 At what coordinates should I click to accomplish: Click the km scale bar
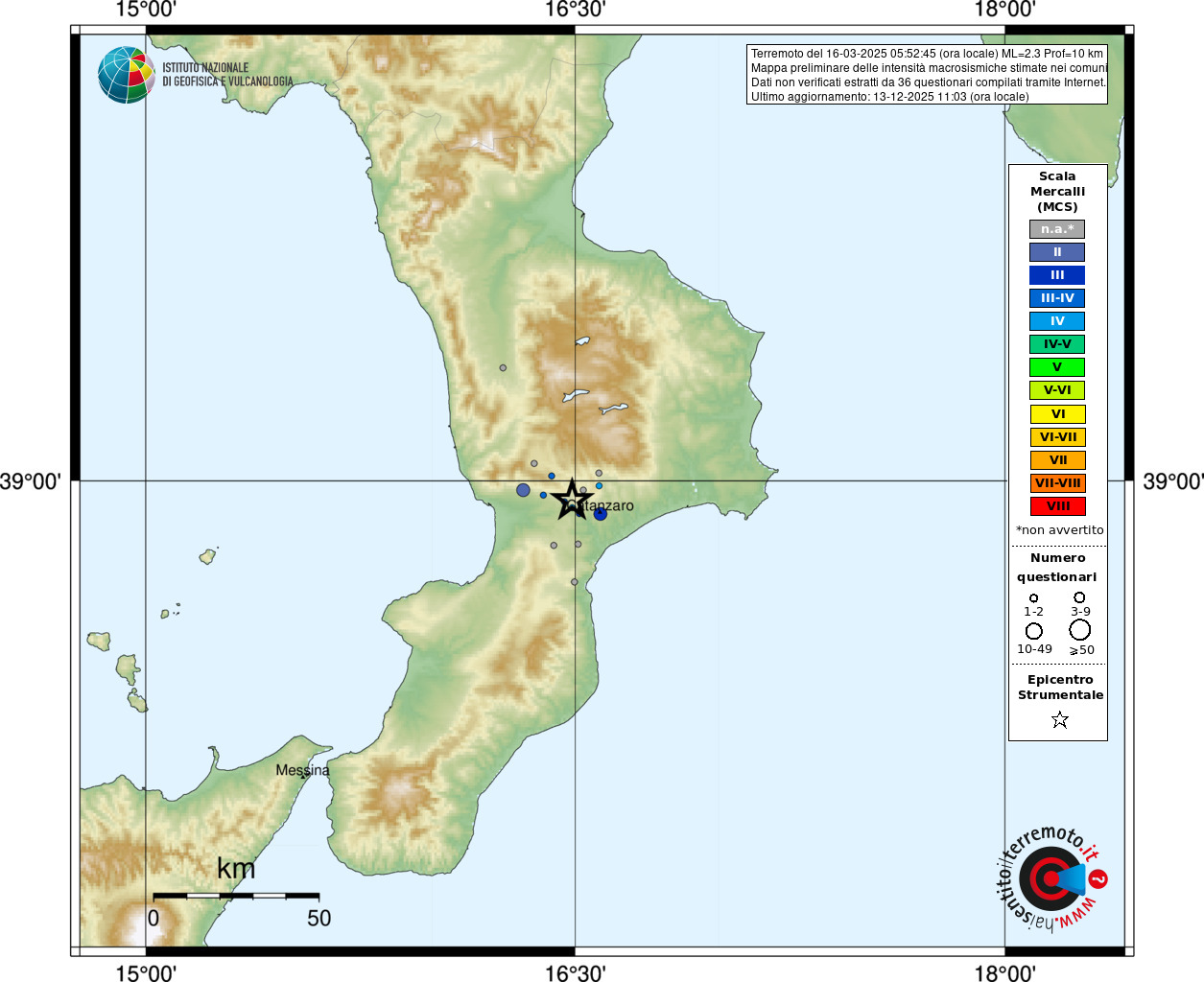tap(236, 896)
